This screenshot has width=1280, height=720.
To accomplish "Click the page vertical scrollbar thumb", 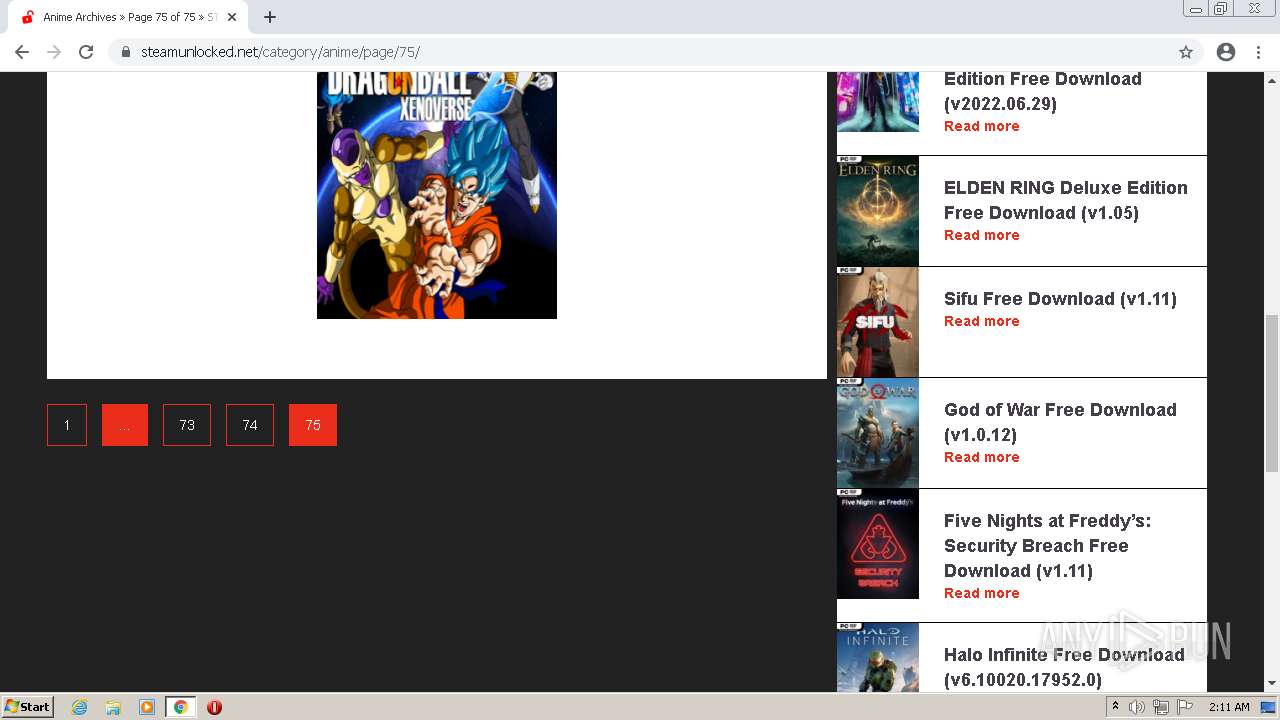I will coord(1272,392).
